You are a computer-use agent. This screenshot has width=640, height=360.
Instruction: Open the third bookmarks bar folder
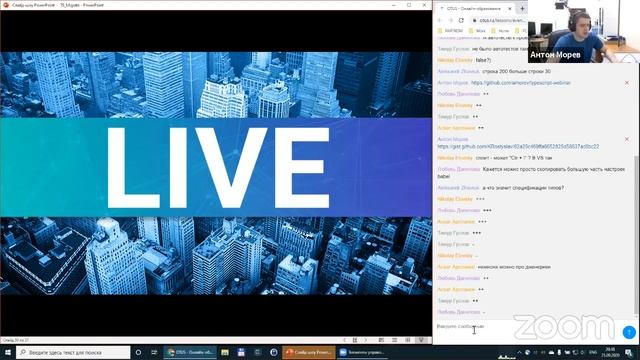pos(500,31)
